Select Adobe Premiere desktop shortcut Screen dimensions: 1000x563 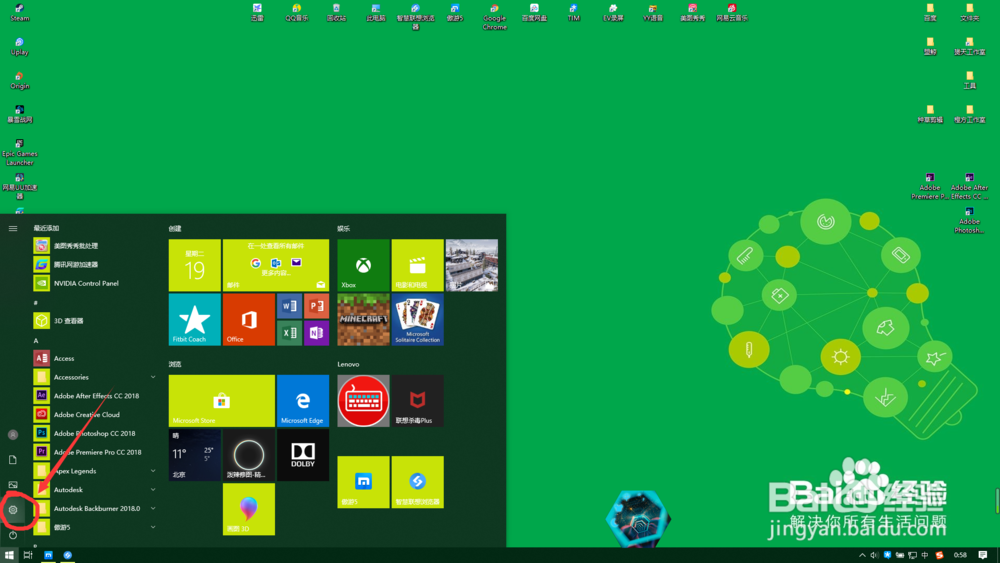[930, 186]
